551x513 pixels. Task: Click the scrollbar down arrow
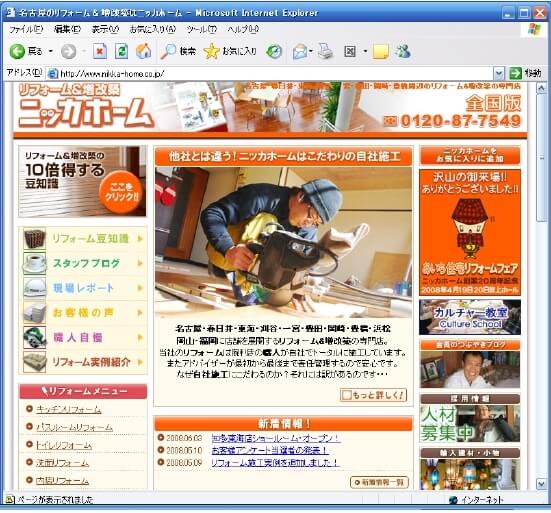point(542,484)
